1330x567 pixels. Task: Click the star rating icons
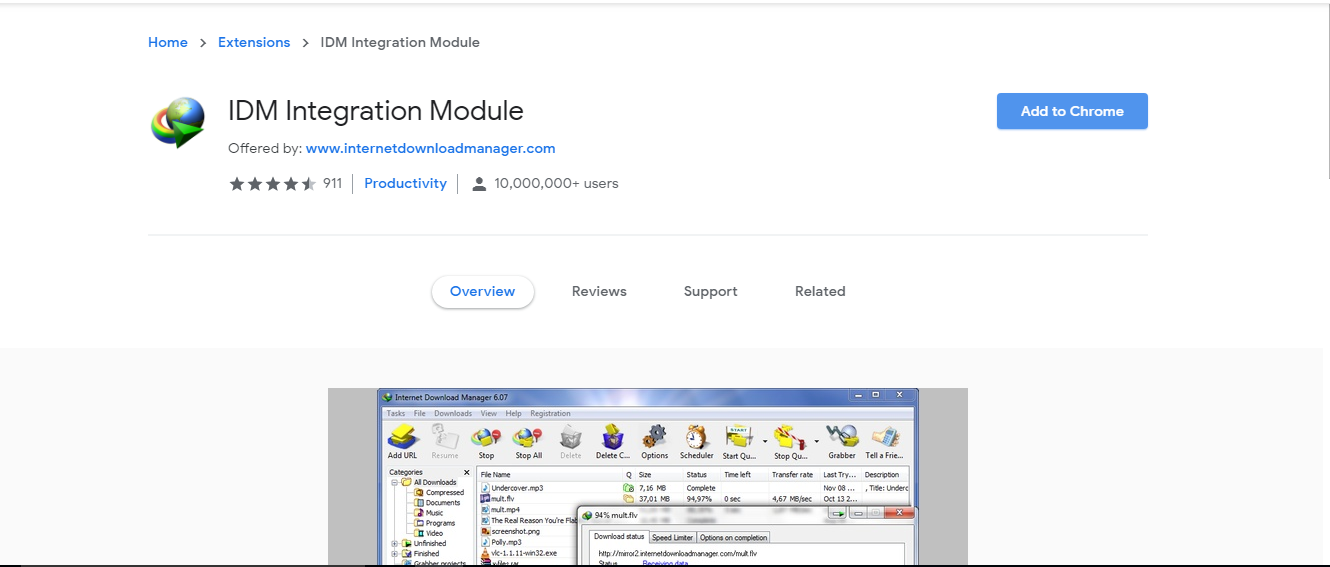(x=273, y=184)
